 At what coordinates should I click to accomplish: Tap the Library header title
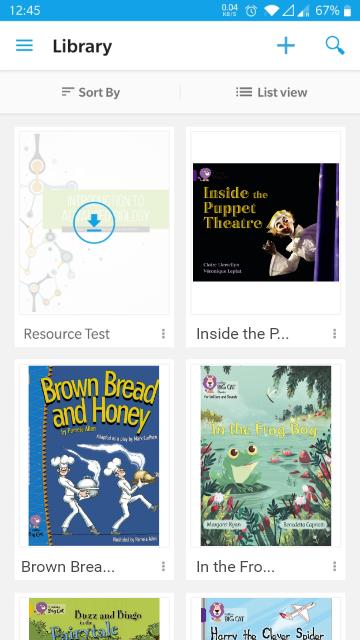click(x=82, y=46)
